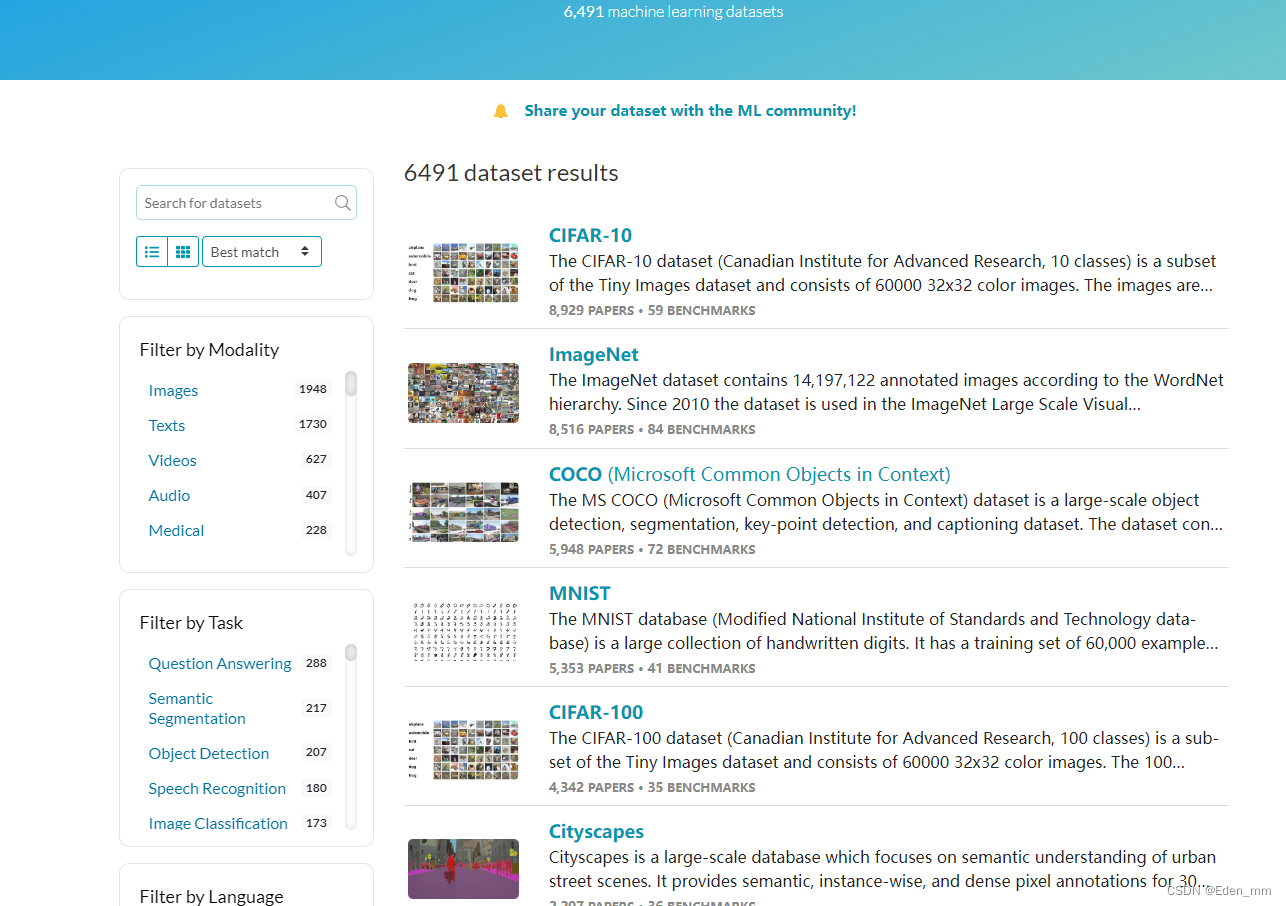
Task: Click the Cityscapes description text
Action: coord(883,869)
